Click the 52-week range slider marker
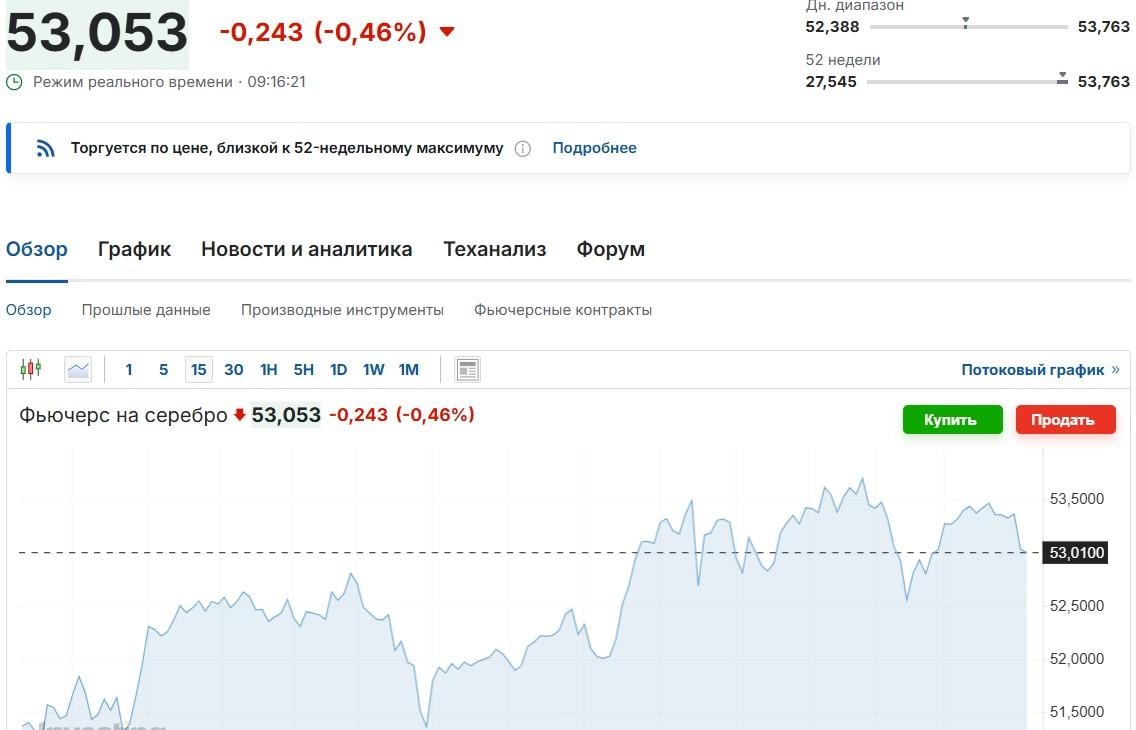This screenshot has height=730, width=1136. tap(1062, 78)
